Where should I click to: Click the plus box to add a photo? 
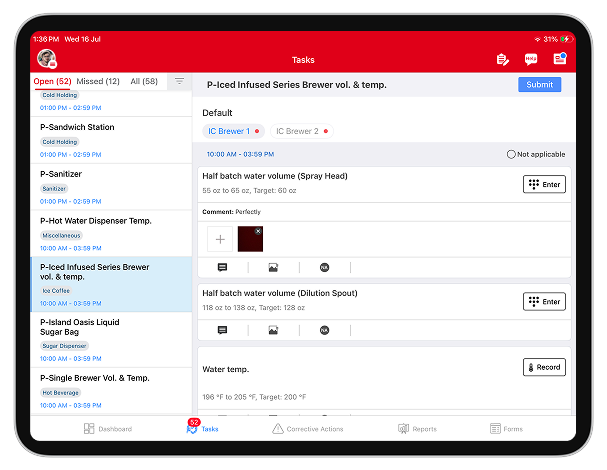[220, 239]
